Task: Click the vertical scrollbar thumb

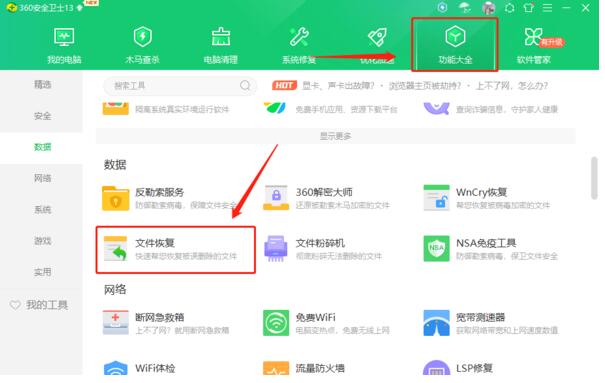Action: tap(594, 178)
